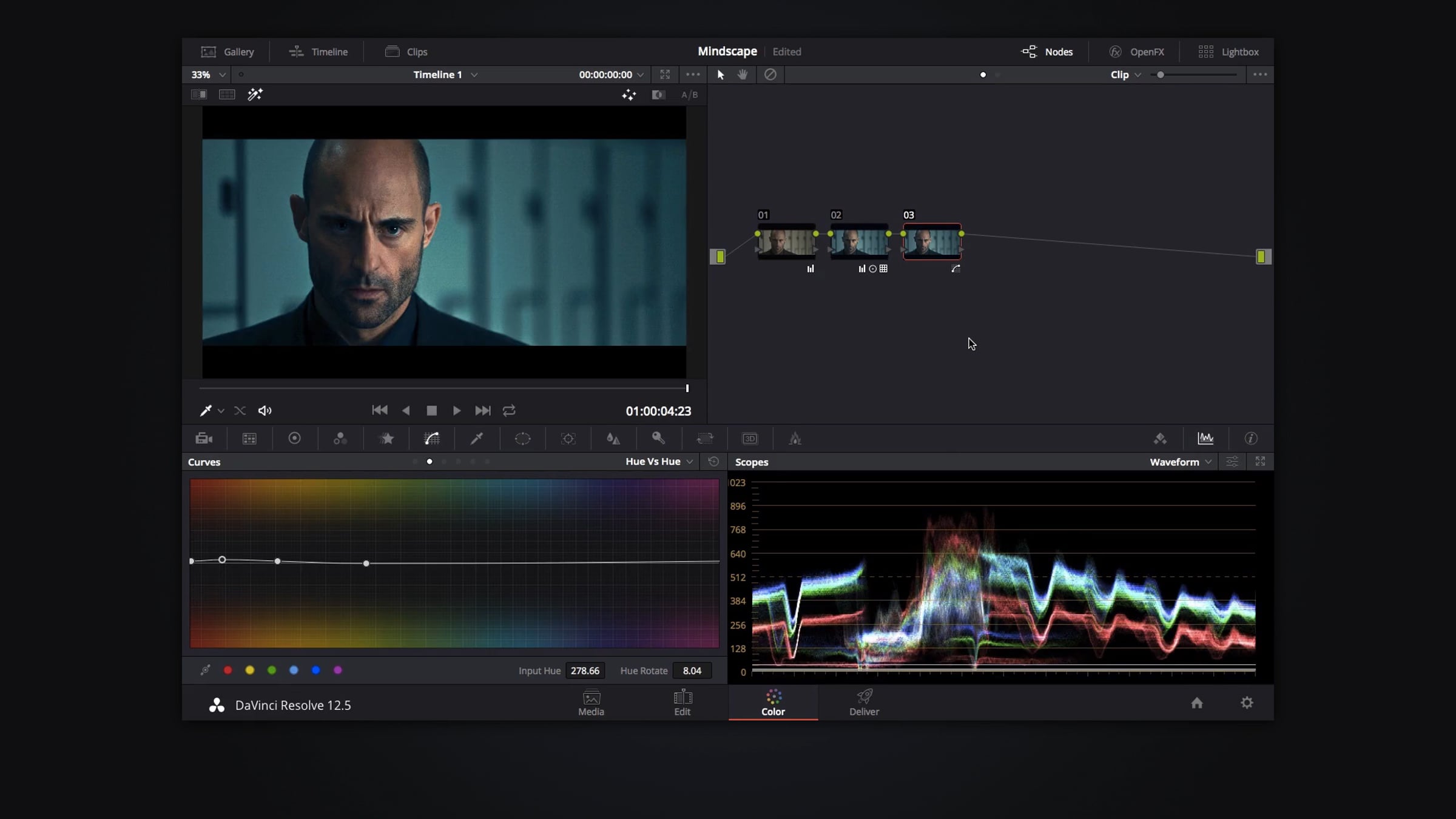Open the Tracker palette in toolbar
Screen dimensions: 1456x819
568,439
